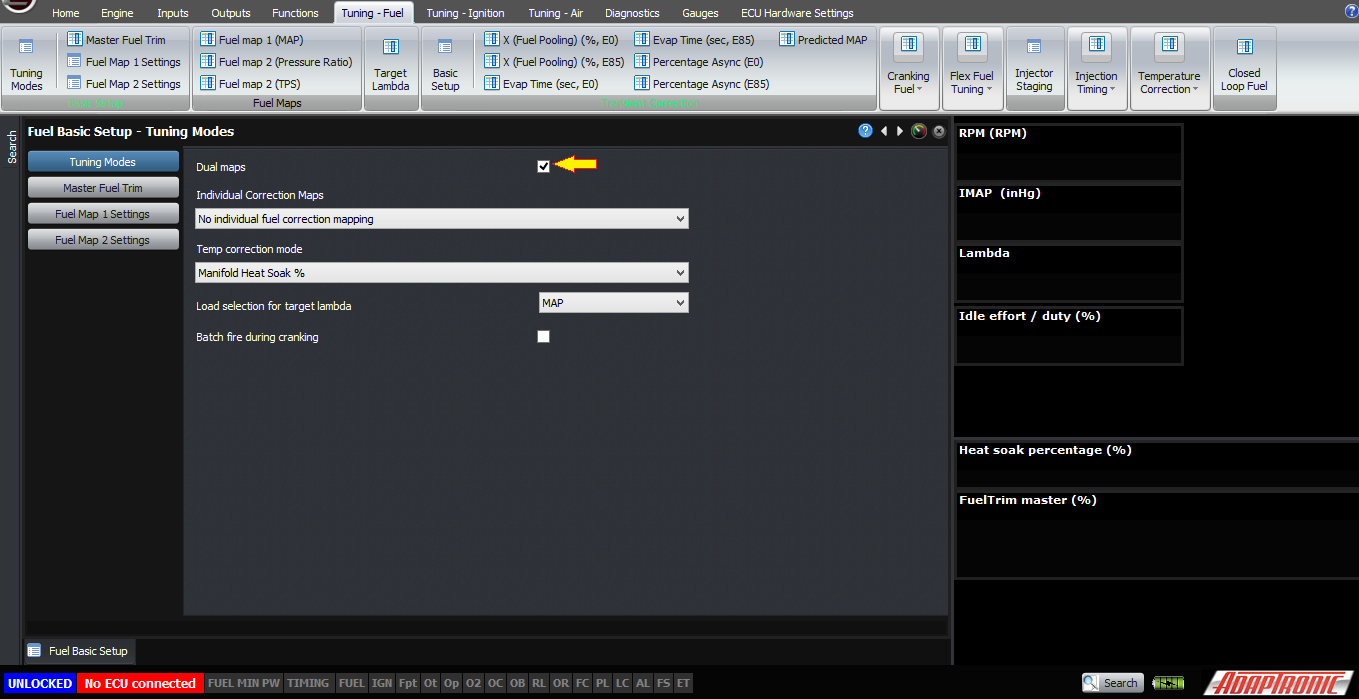
Task: Switch to Inputs tab
Action: 172,13
